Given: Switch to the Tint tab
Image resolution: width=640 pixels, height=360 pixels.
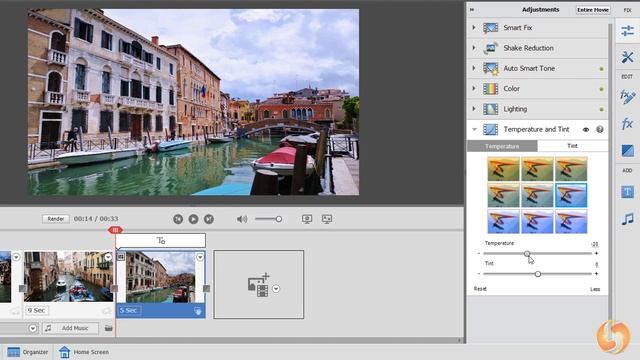Looking at the screenshot, I should (572, 146).
